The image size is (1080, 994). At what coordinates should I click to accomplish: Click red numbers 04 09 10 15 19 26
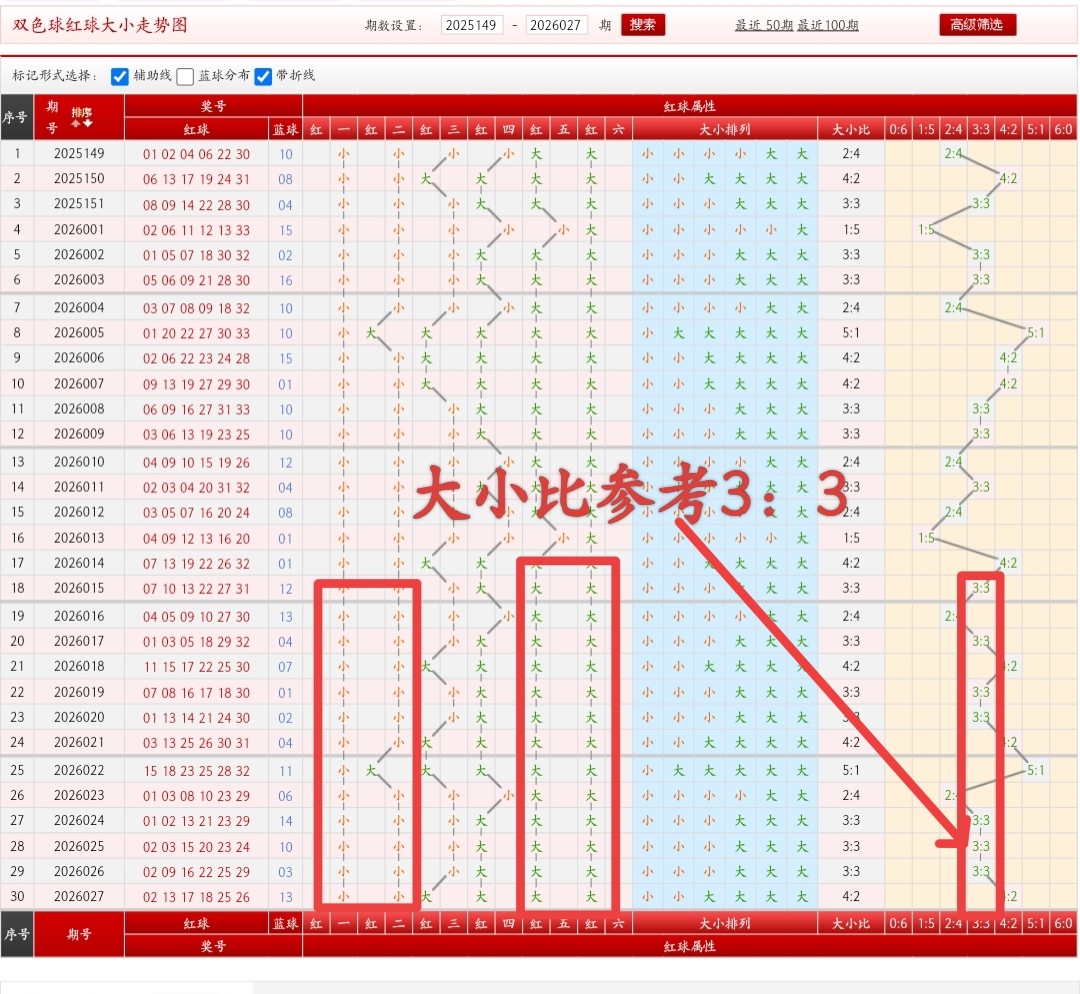click(196, 462)
